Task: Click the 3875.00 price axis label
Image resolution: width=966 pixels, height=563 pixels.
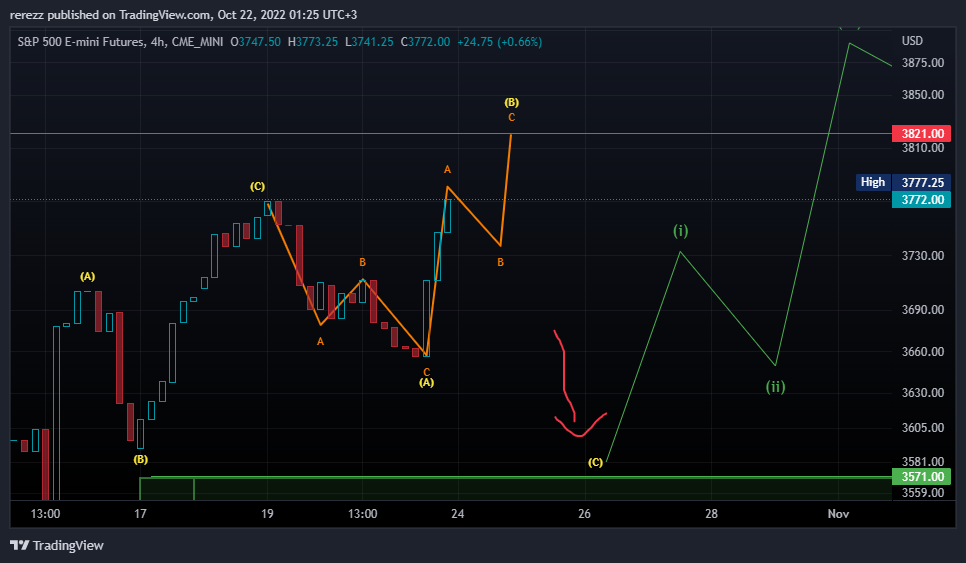Action: pos(923,63)
